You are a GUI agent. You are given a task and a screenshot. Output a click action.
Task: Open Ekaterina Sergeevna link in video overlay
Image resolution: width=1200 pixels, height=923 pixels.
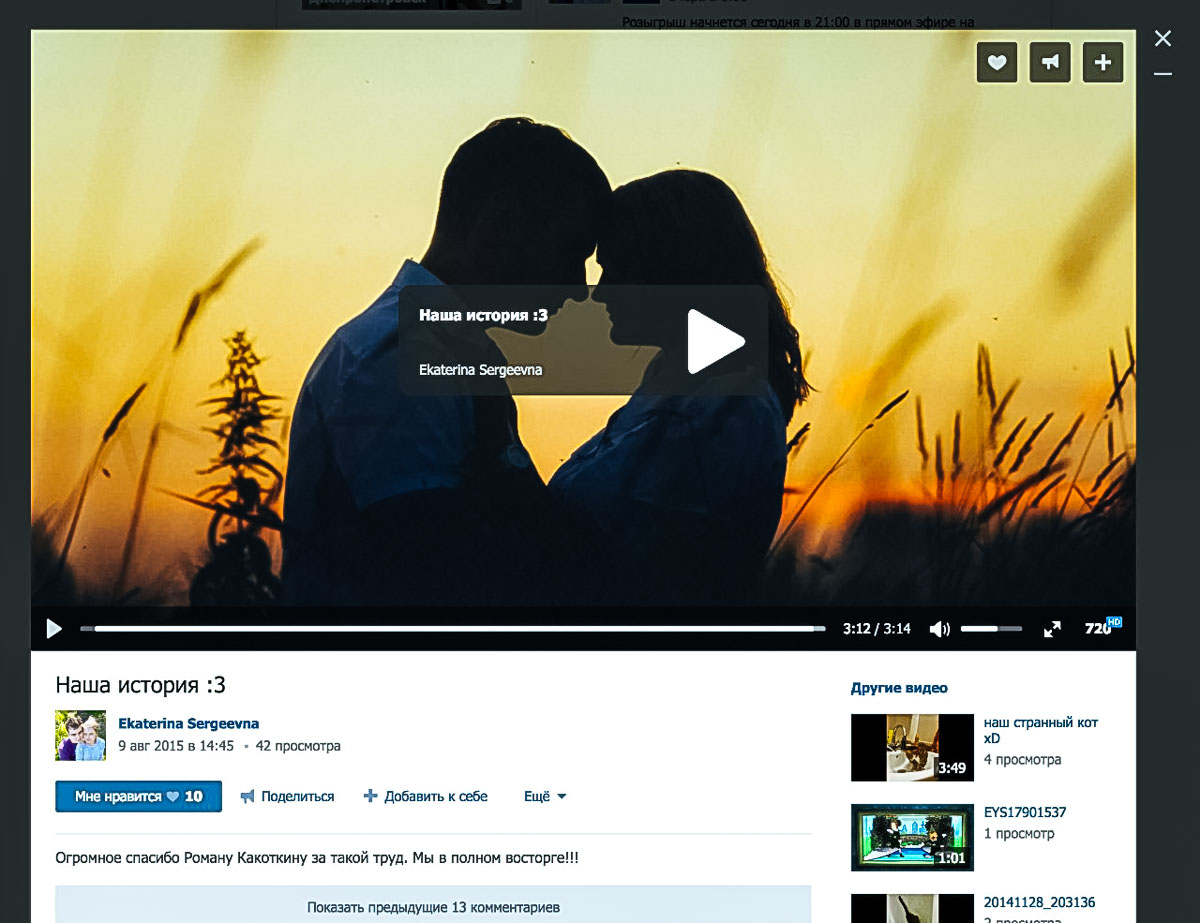[481, 370]
